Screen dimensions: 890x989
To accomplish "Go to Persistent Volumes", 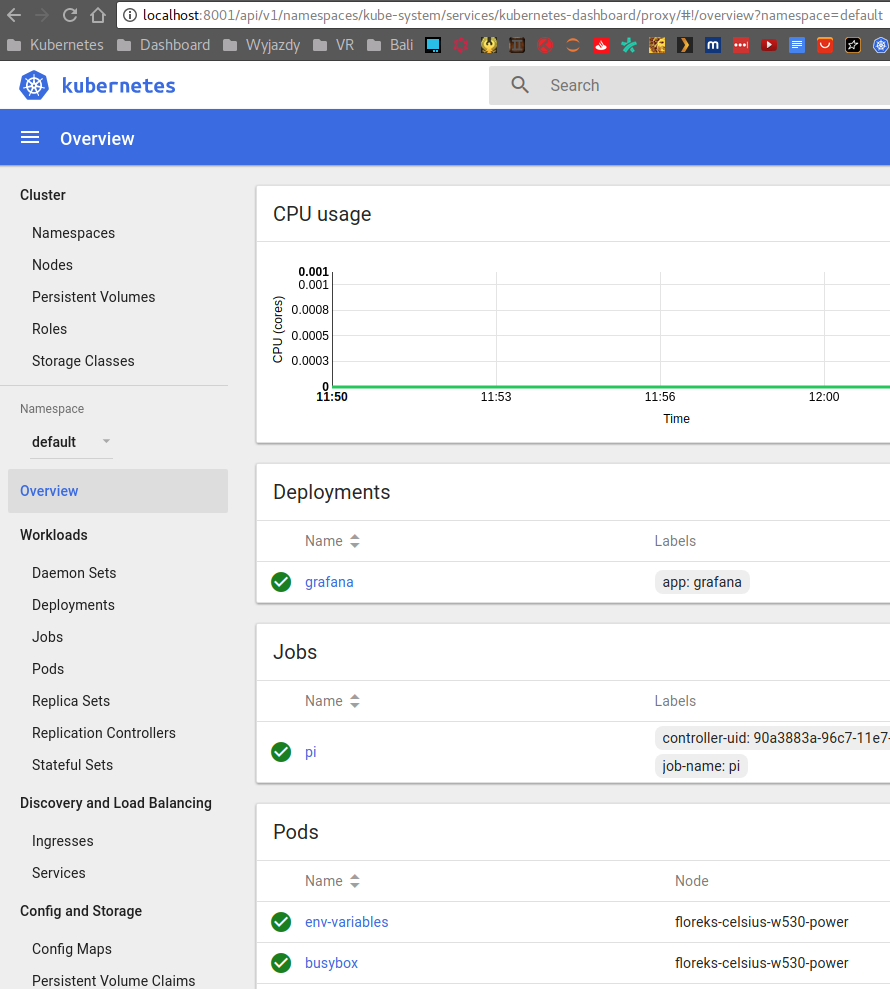I will [x=93, y=297].
